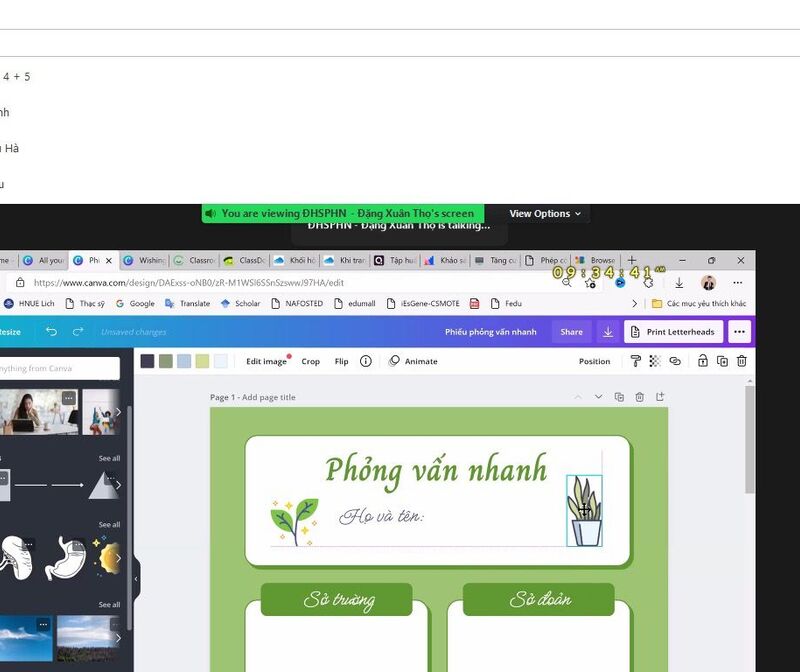This screenshot has width=800, height=672.
Task: Click the stomach illustration thumbnail
Action: pyautogui.click(x=68, y=558)
